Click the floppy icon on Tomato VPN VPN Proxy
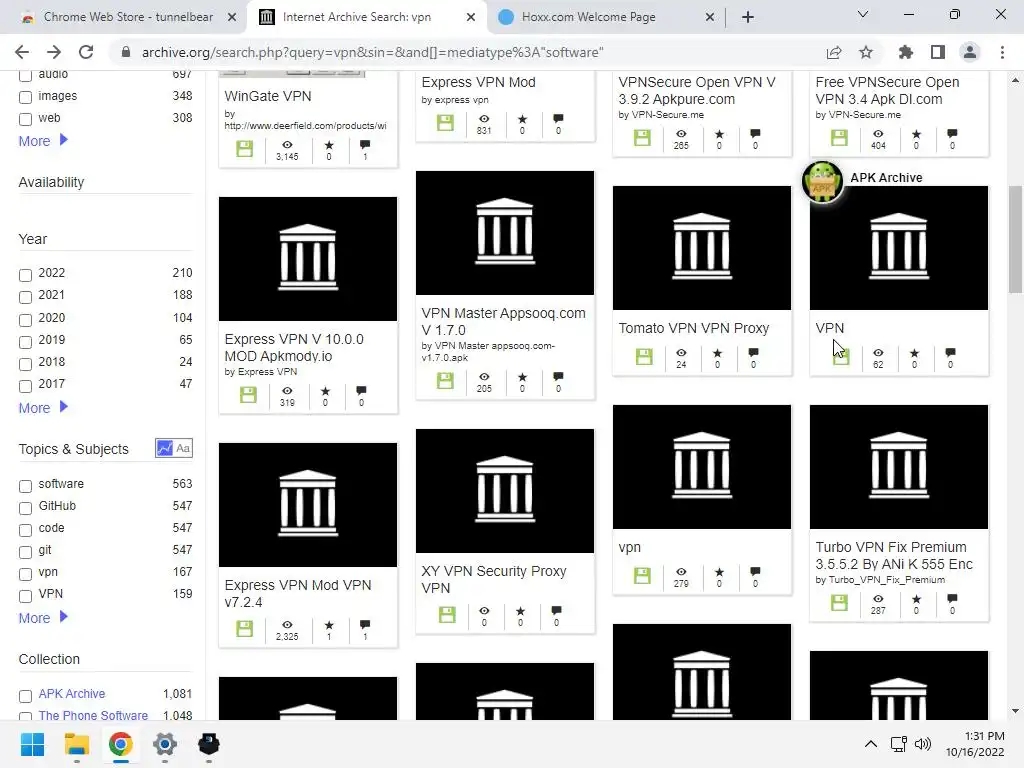 coord(644,357)
